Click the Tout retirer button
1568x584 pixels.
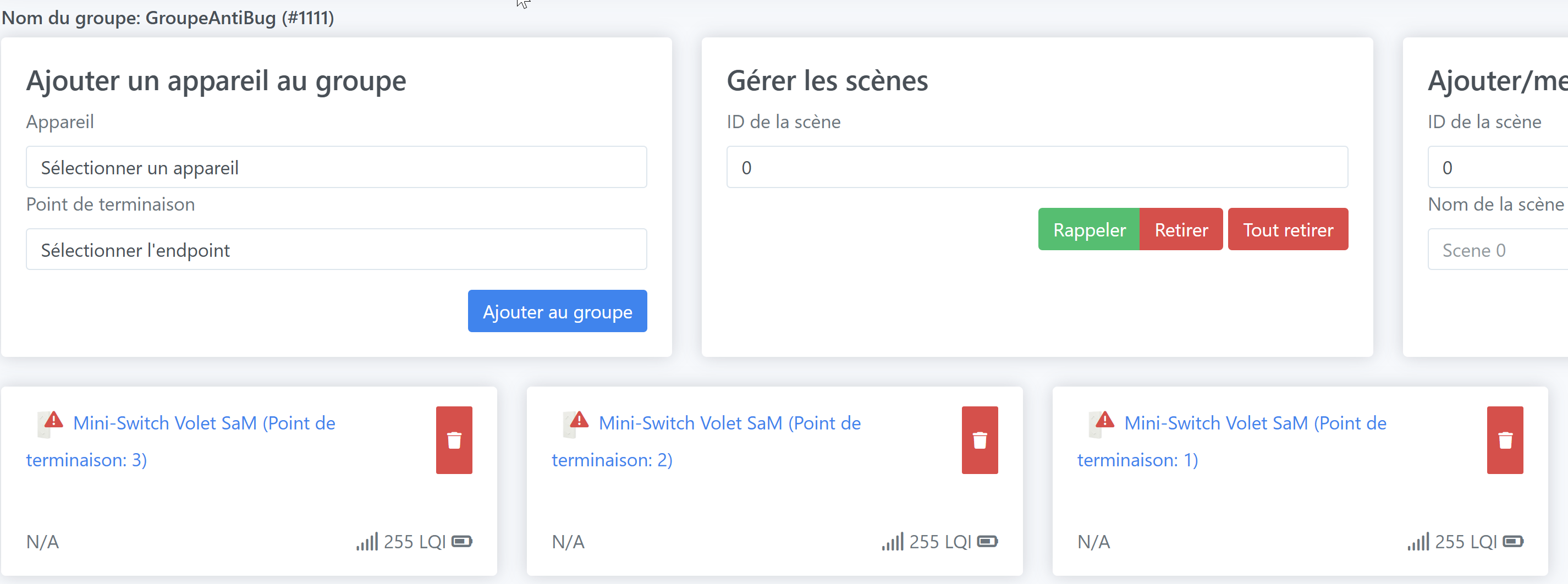coord(1288,229)
